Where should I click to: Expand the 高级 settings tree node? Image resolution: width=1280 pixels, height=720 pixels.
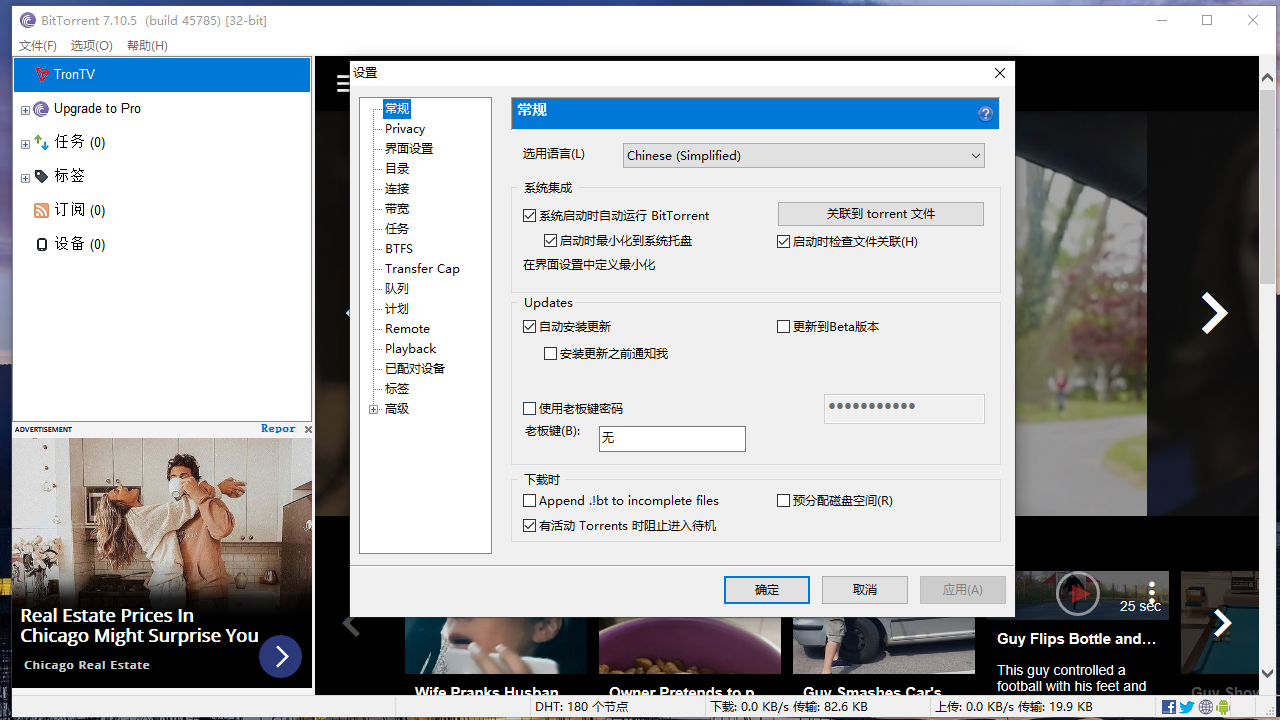point(373,408)
